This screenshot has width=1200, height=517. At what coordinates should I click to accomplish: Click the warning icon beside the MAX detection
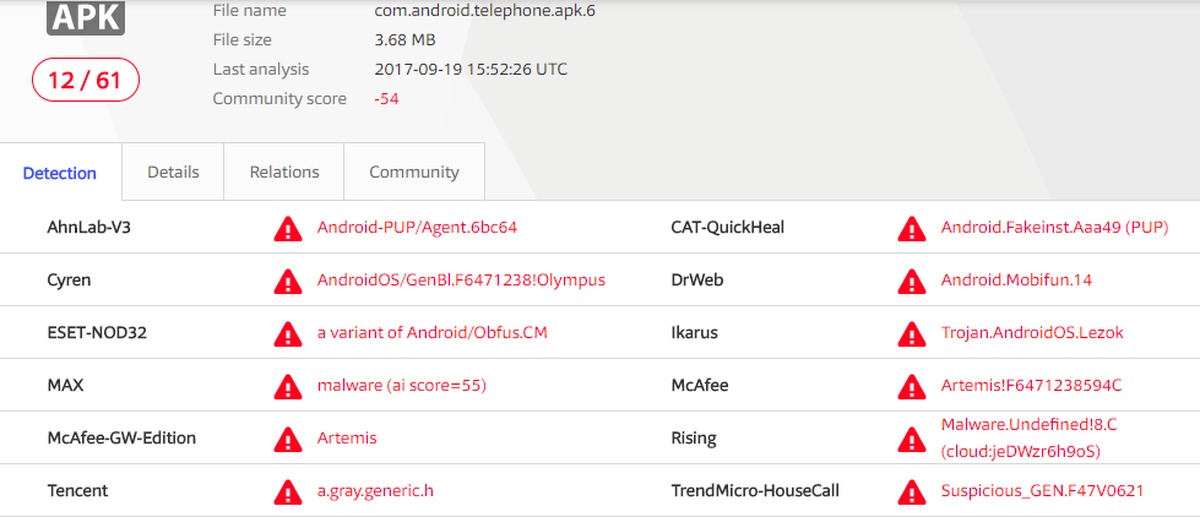click(288, 386)
